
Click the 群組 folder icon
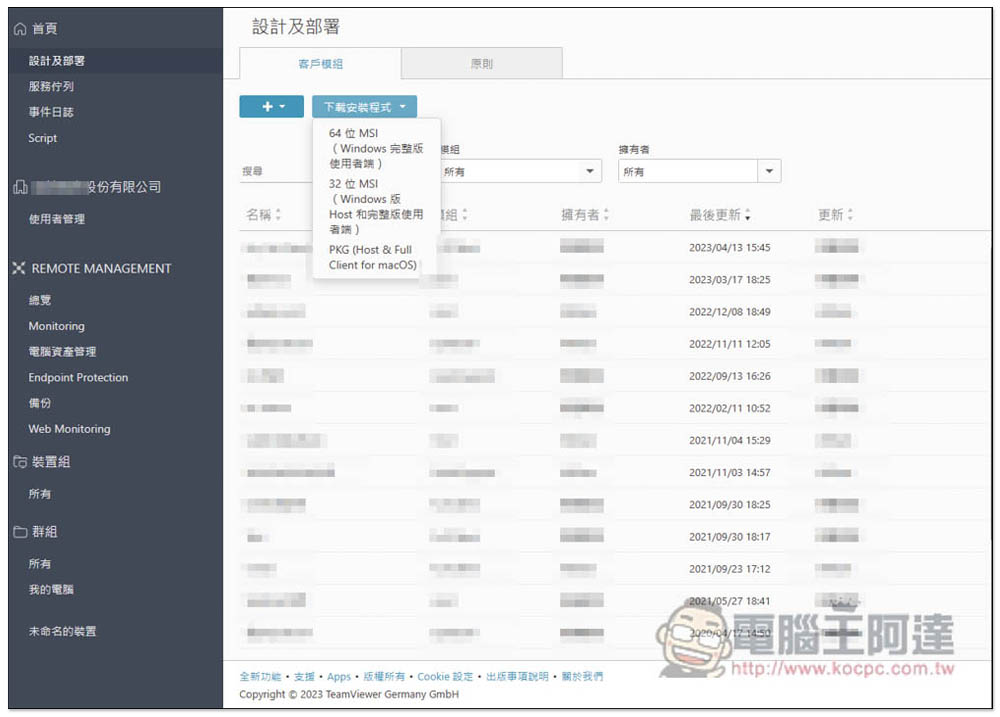tap(19, 533)
